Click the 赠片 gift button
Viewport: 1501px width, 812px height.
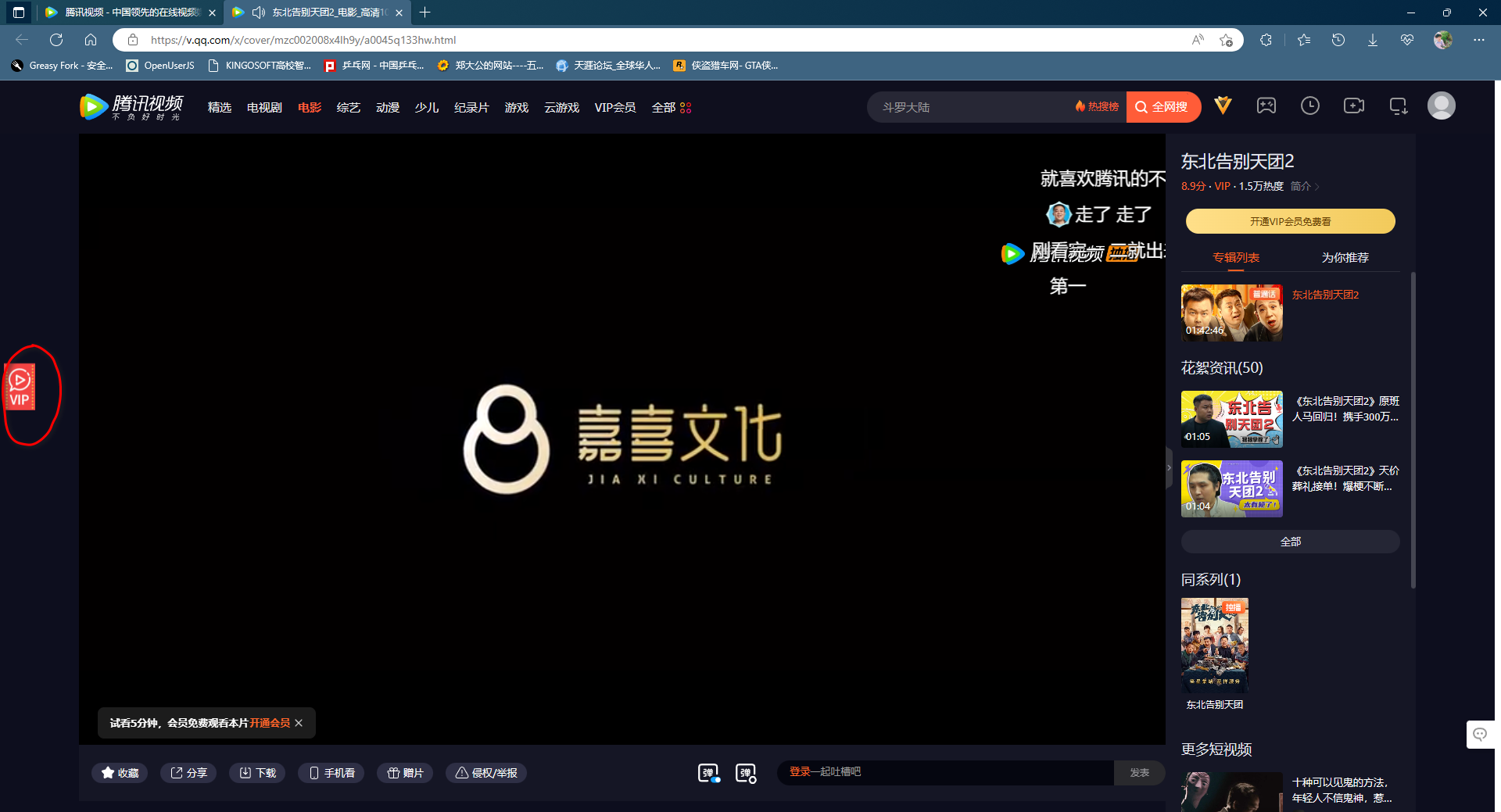point(405,773)
